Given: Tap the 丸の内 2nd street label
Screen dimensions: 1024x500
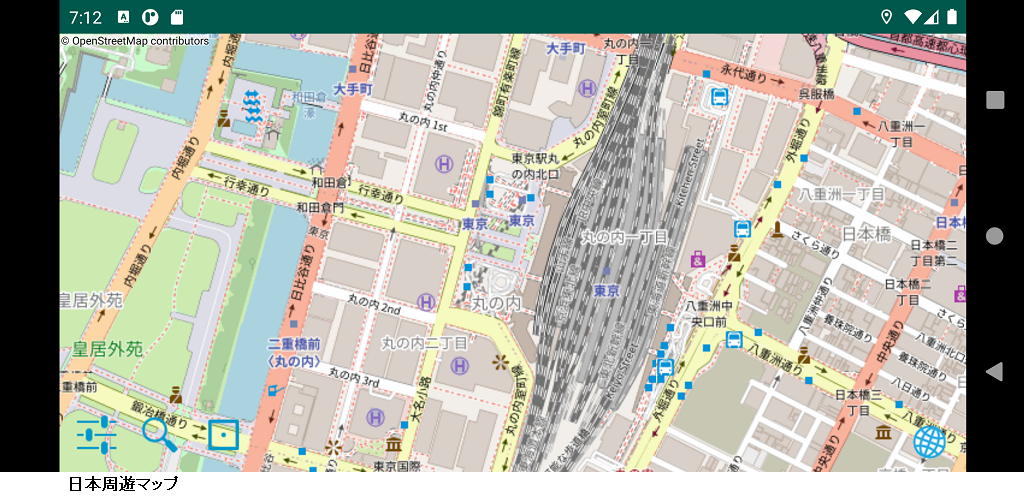Looking at the screenshot, I should 374,304.
